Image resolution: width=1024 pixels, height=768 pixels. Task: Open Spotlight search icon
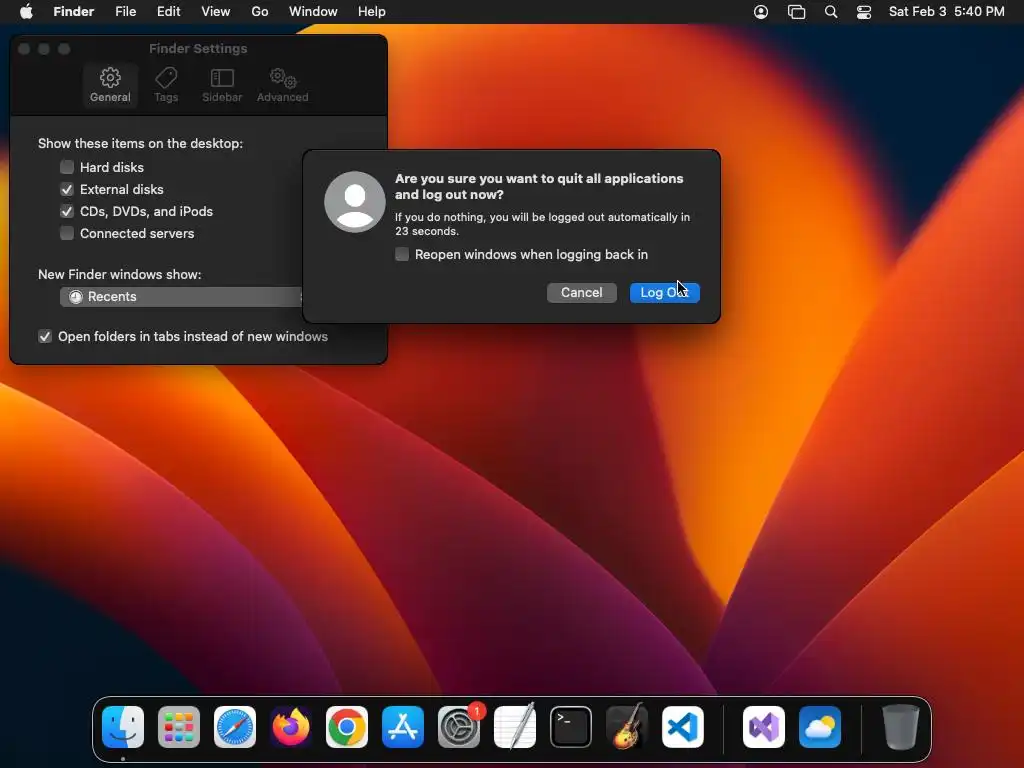831,12
